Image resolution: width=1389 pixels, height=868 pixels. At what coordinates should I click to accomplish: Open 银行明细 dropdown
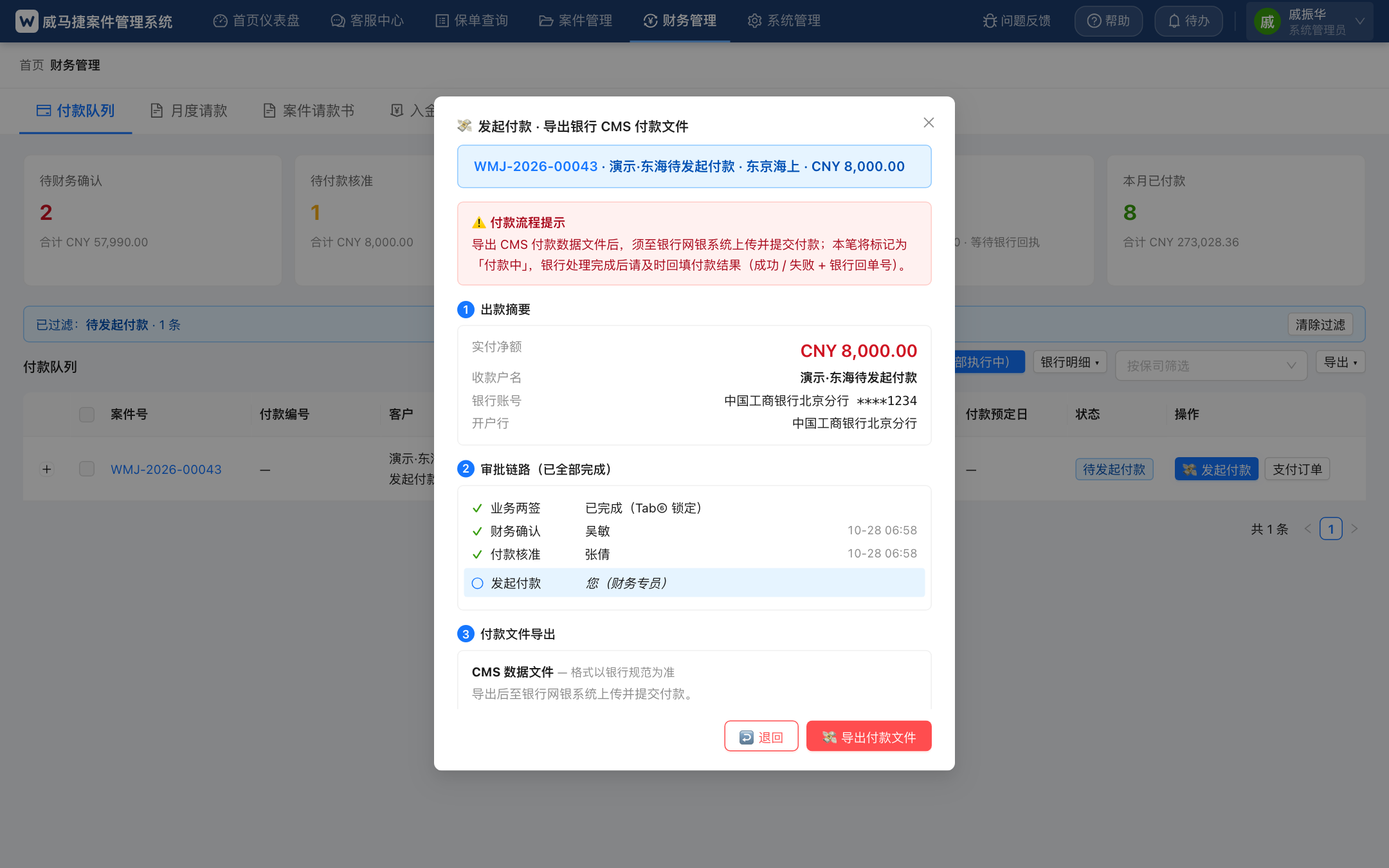1070,362
